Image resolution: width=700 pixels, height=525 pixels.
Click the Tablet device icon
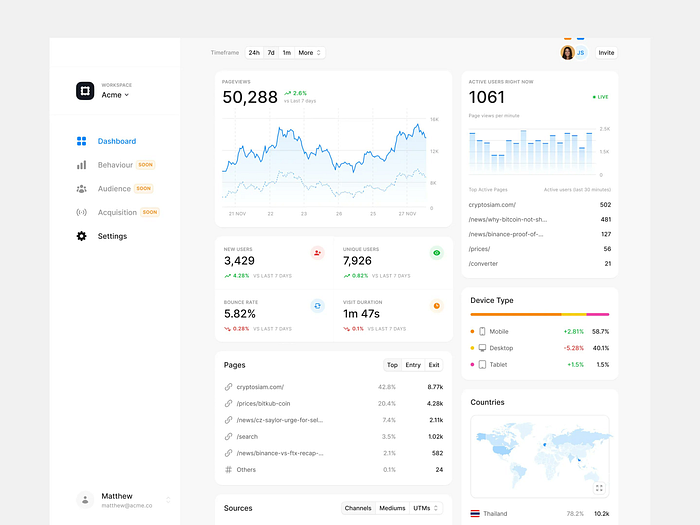click(x=482, y=364)
